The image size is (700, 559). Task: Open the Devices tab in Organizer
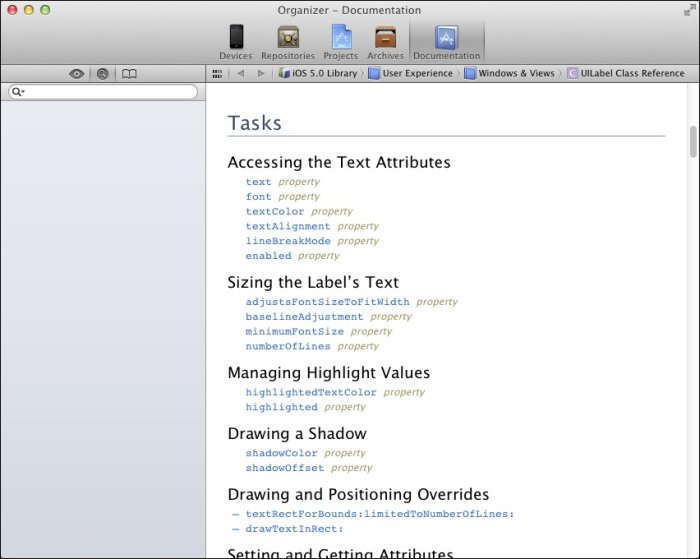pyautogui.click(x=235, y=42)
